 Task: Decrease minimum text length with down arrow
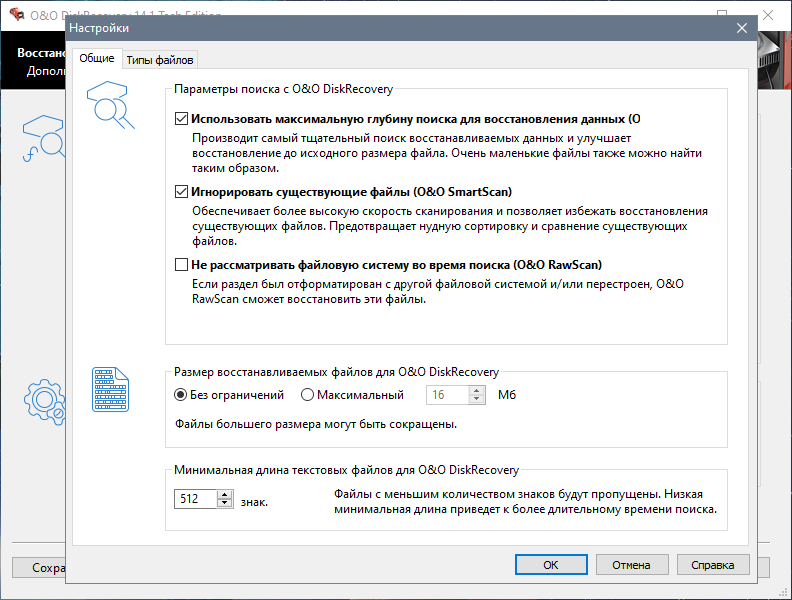(x=225, y=503)
